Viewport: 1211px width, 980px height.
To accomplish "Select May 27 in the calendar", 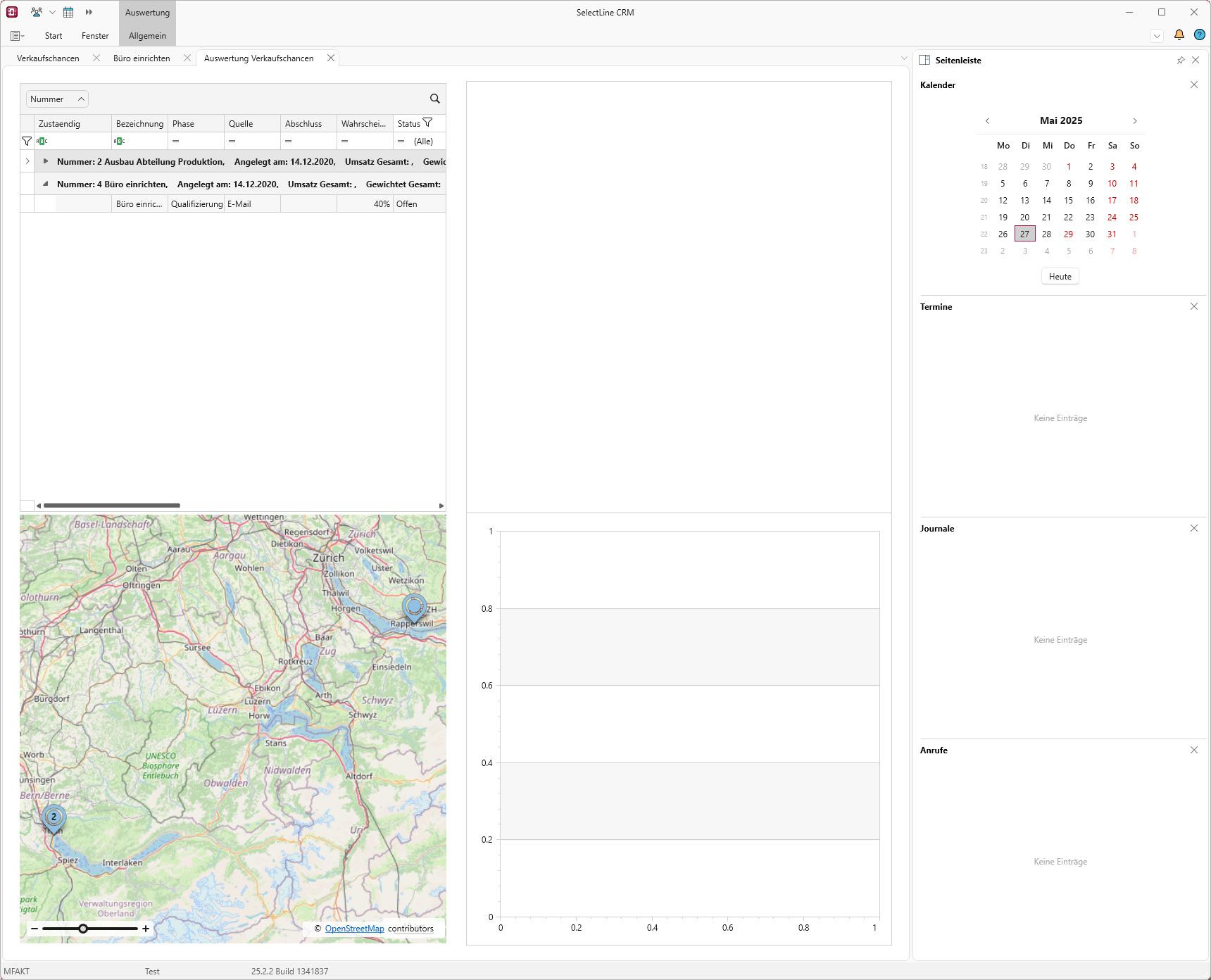I will [1024, 234].
